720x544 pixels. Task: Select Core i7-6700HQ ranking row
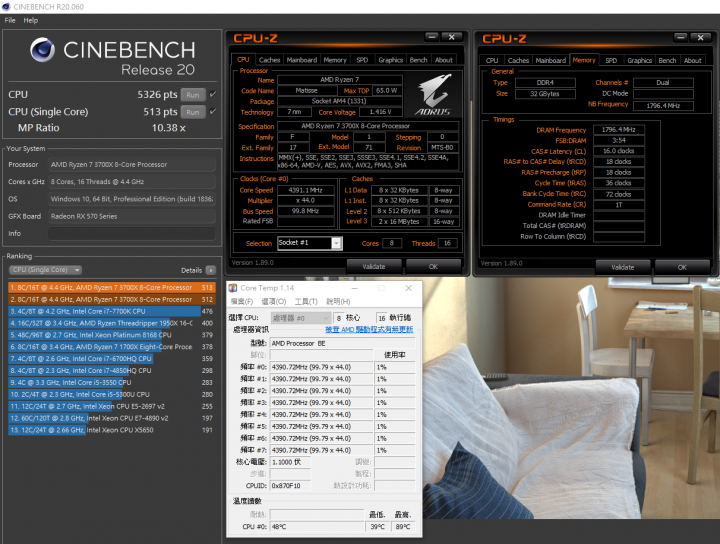112,359
